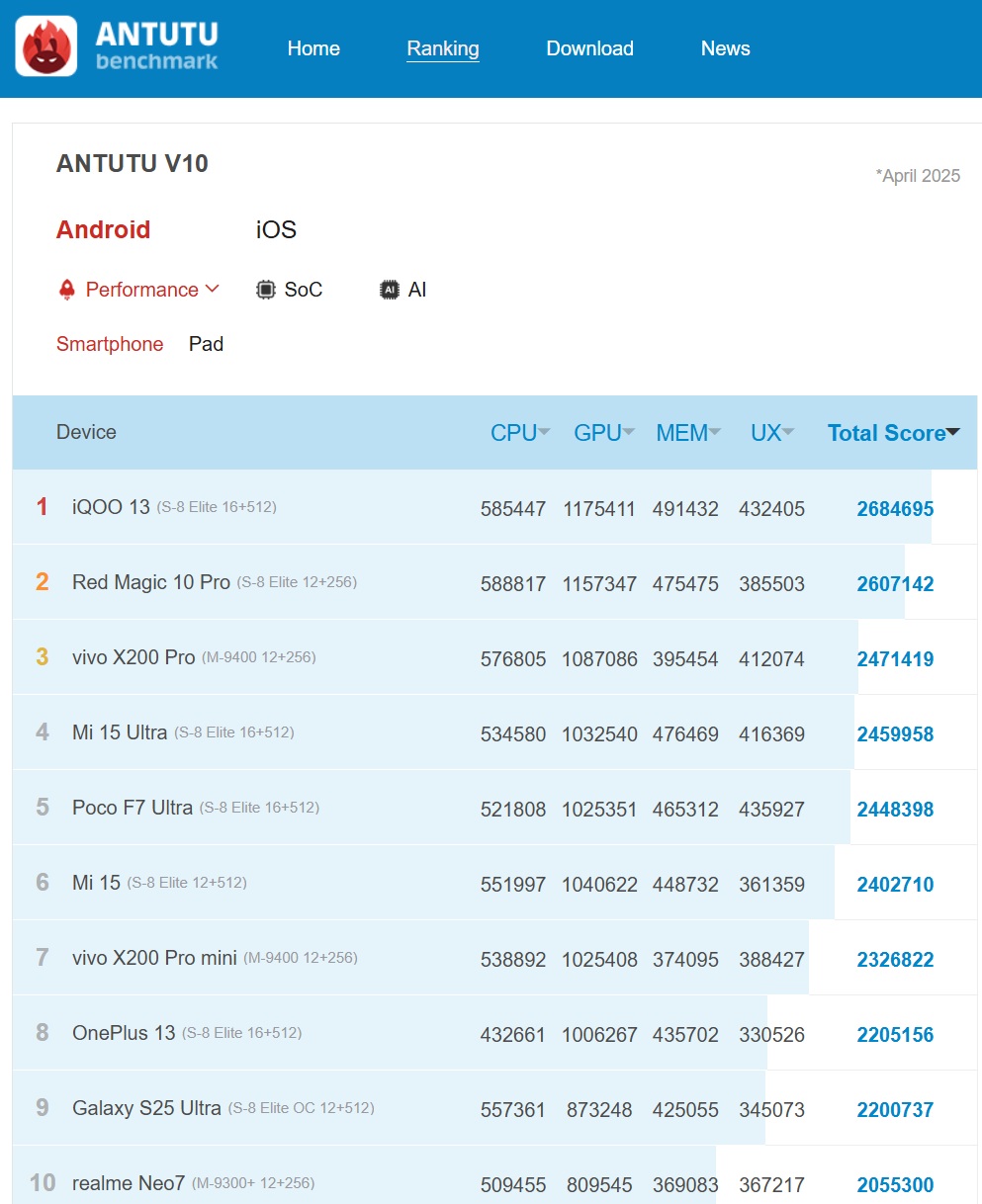Click the total score 2607142
This screenshot has height=1204, width=982.
coord(895,584)
